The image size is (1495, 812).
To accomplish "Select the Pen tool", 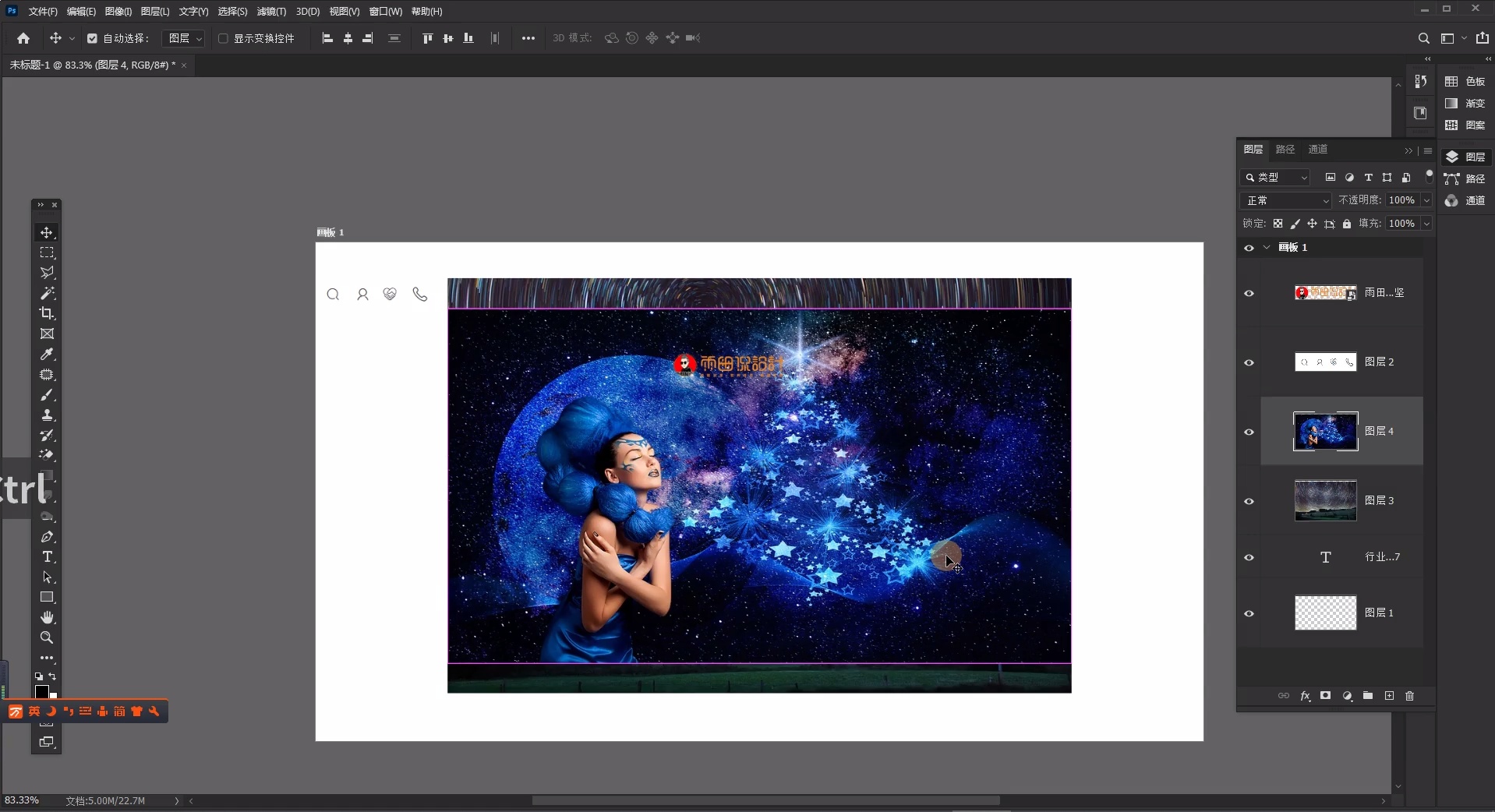I will tap(47, 537).
